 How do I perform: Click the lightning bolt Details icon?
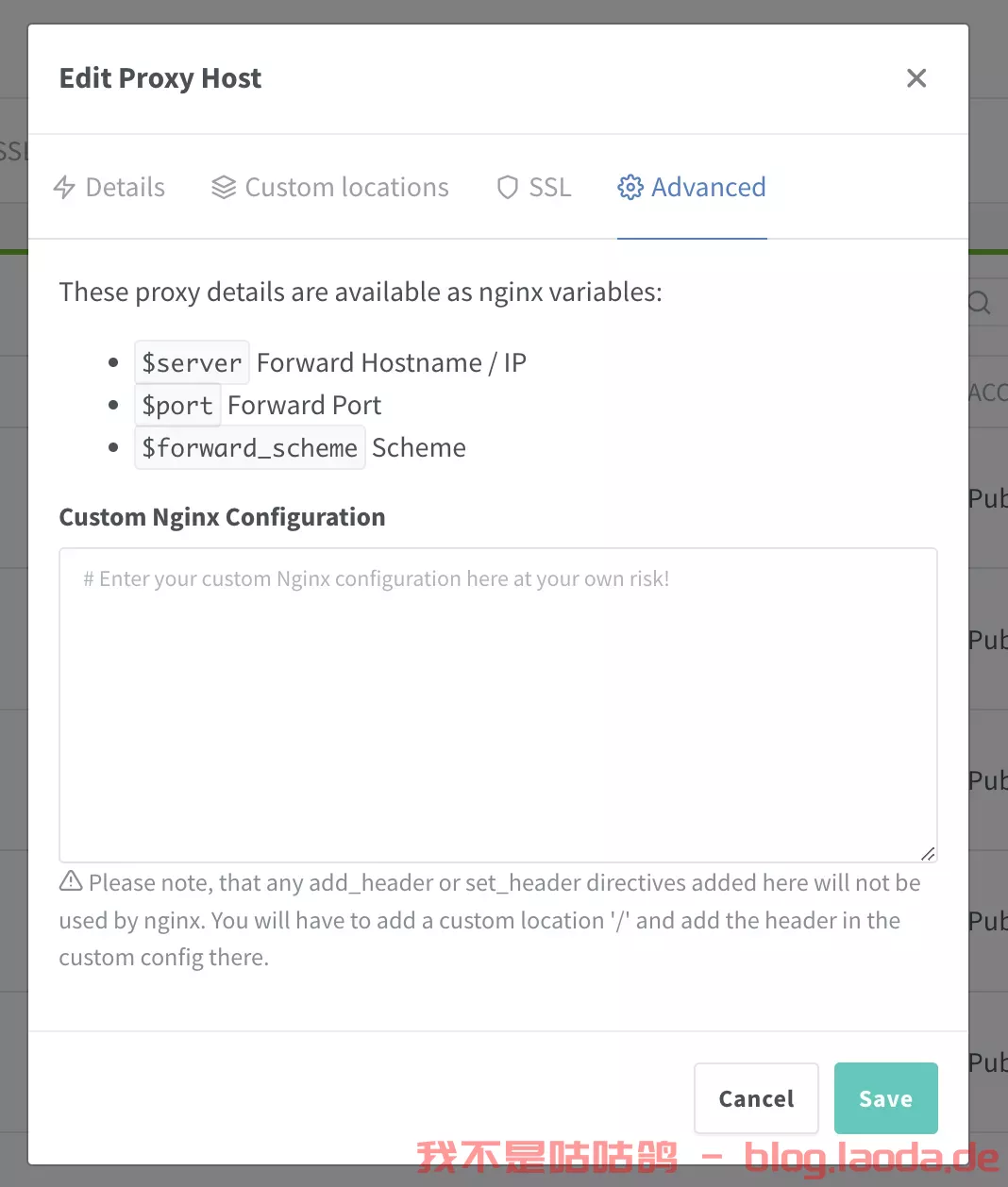tap(64, 187)
